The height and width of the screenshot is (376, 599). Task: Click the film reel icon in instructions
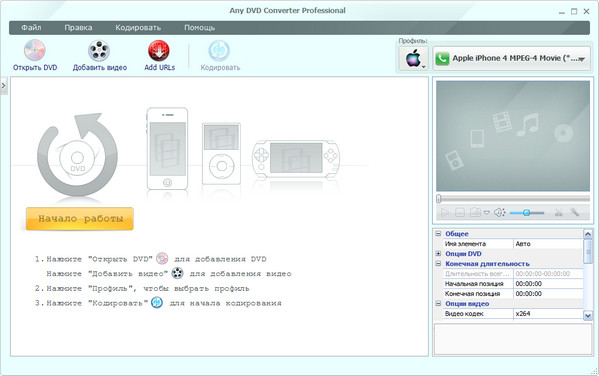tap(177, 273)
